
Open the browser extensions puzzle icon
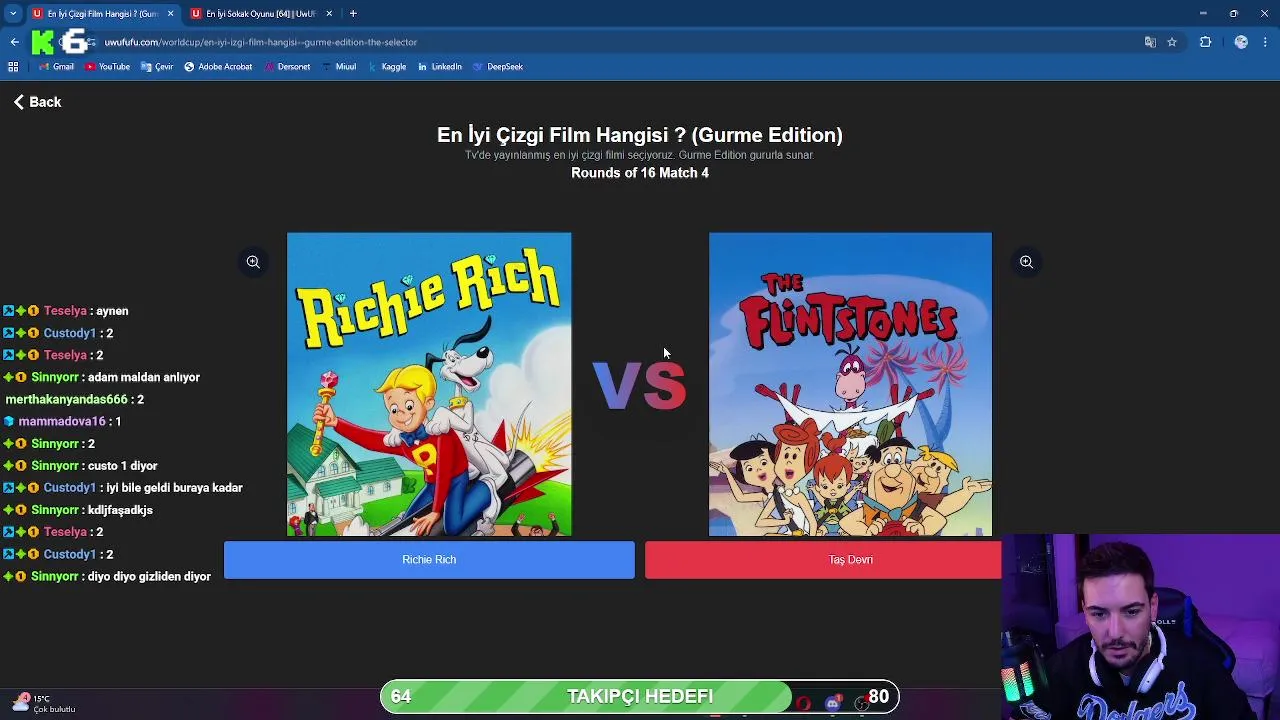(1205, 42)
